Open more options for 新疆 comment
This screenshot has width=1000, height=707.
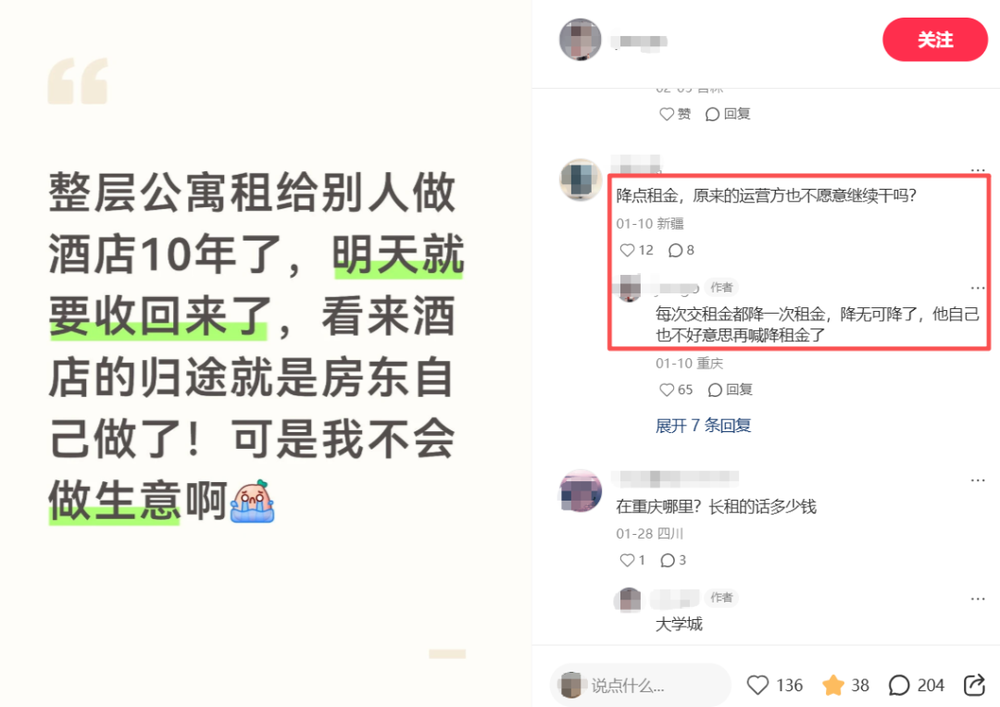click(x=978, y=170)
